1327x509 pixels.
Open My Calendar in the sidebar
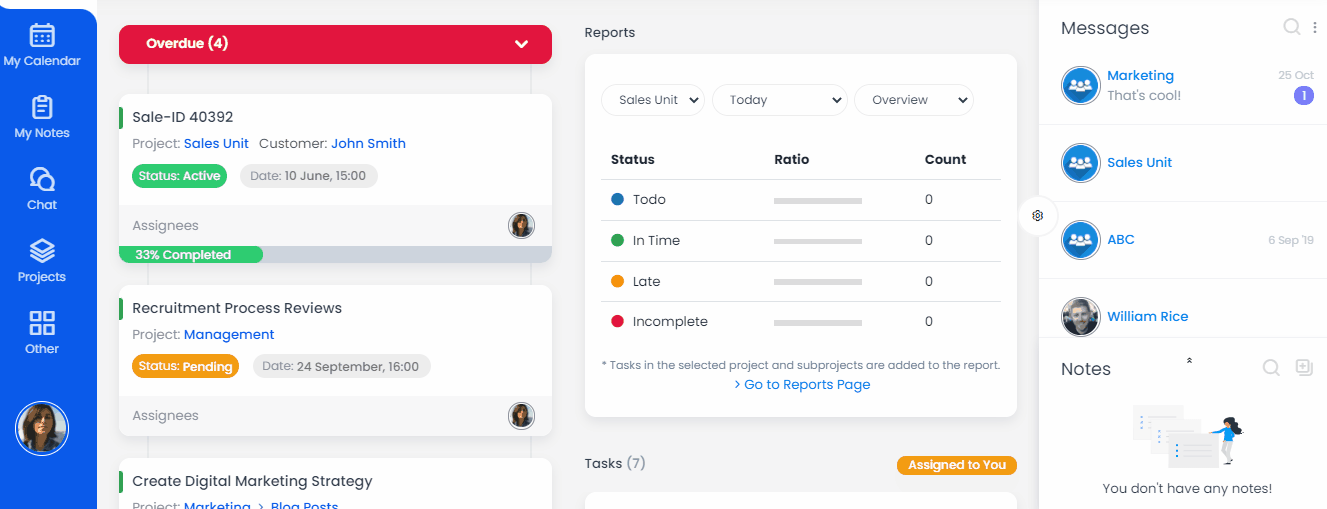[x=42, y=46]
